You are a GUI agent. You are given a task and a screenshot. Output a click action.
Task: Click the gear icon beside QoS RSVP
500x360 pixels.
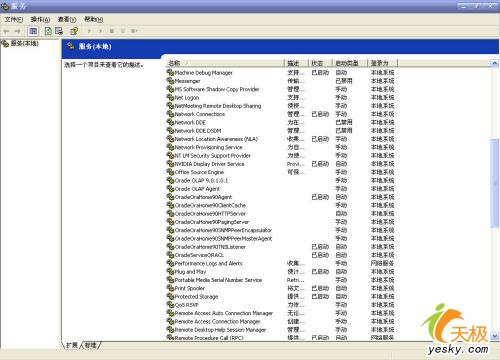coord(170,305)
